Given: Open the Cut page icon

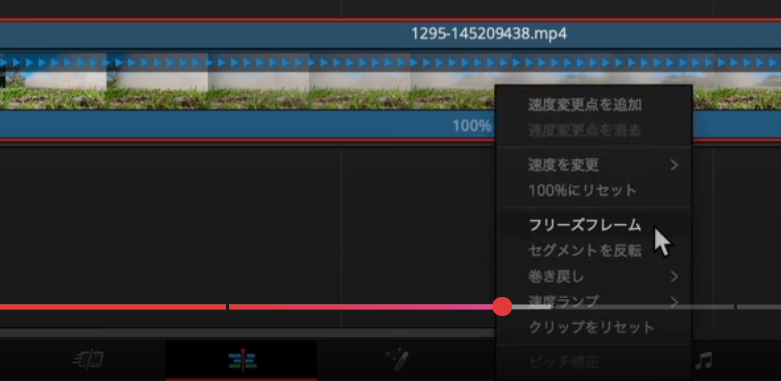Looking at the screenshot, I should click(88, 360).
